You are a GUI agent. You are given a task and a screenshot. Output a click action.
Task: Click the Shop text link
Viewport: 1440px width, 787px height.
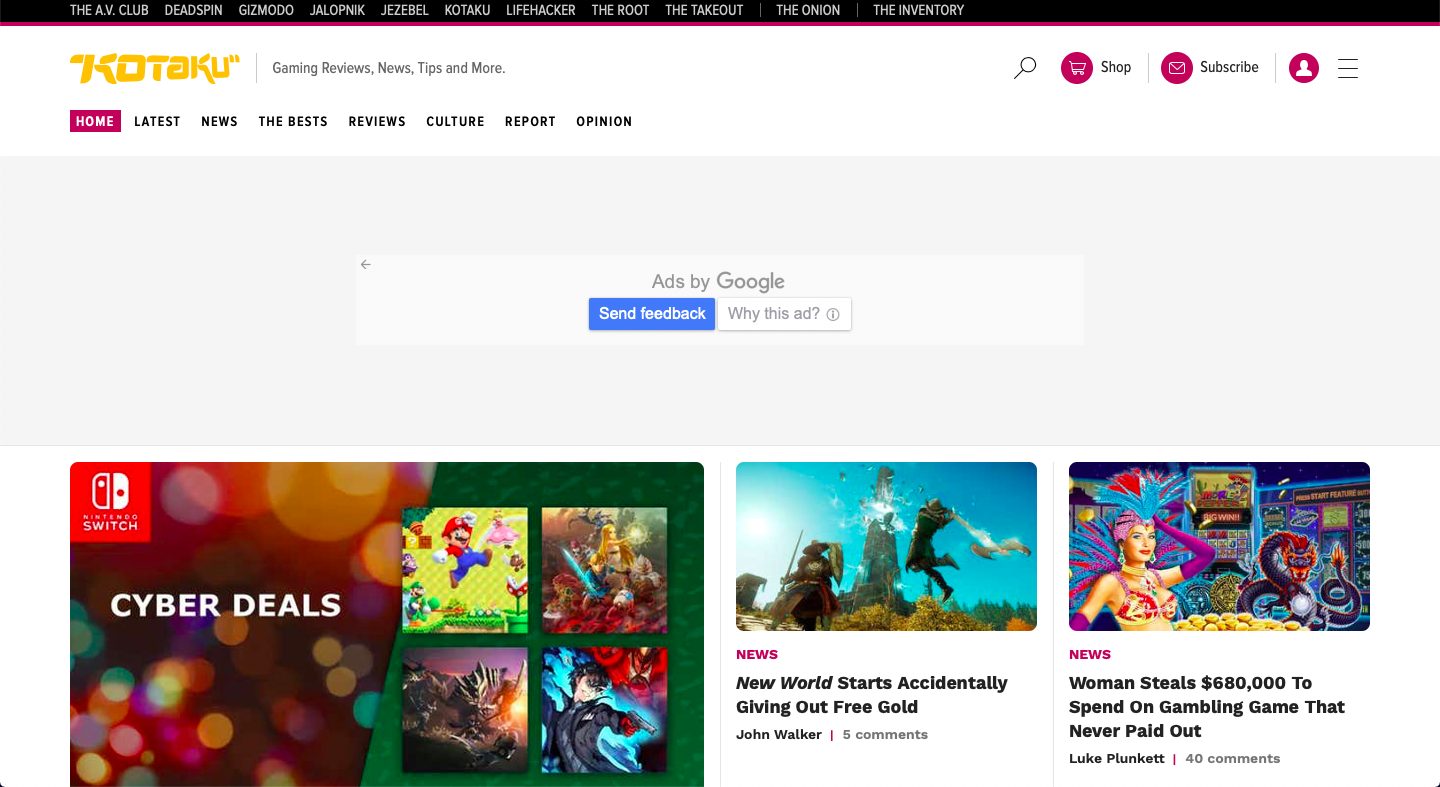click(x=1116, y=67)
